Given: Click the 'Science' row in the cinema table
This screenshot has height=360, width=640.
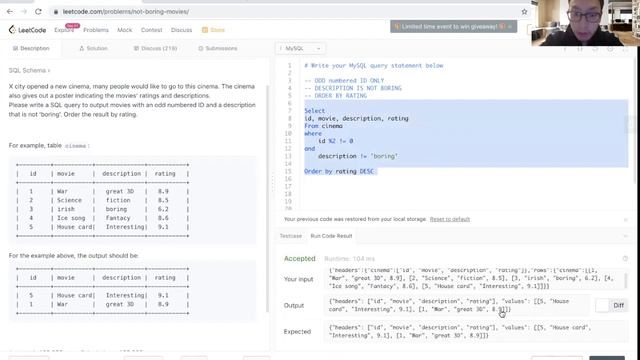Looking at the screenshot, I should (x=102, y=200).
